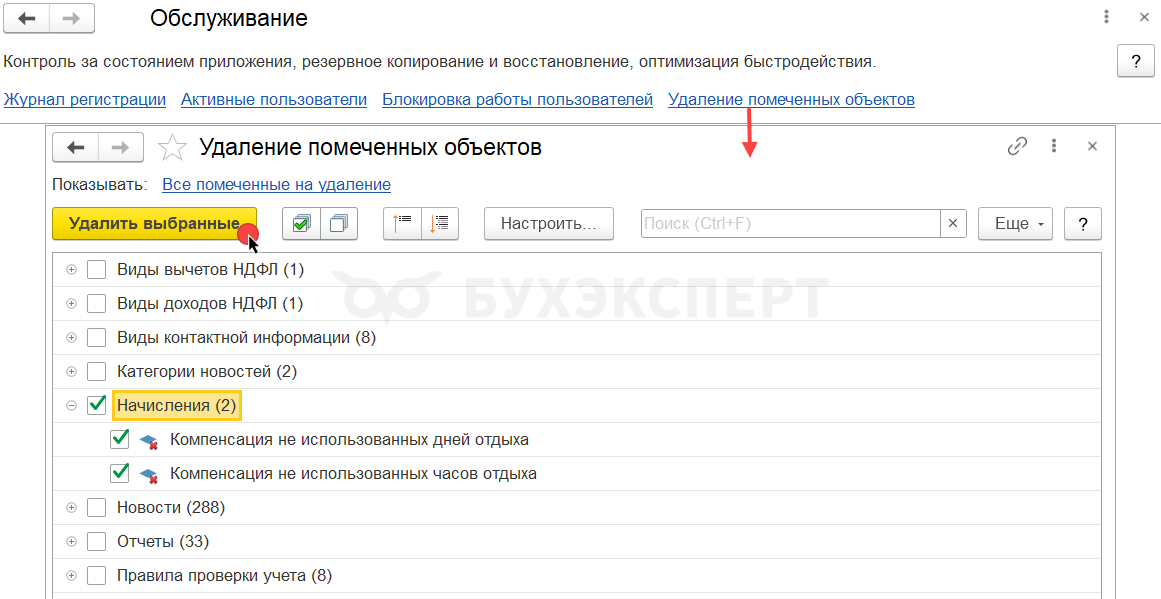Select Компенсация не использованных часов отдыха text

tap(353, 473)
